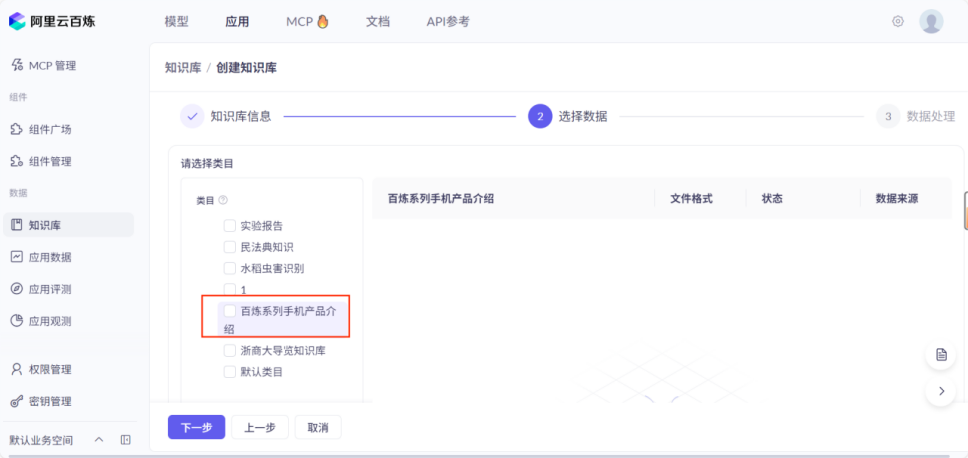Click the MCP 管理 sidebar icon

click(17, 65)
